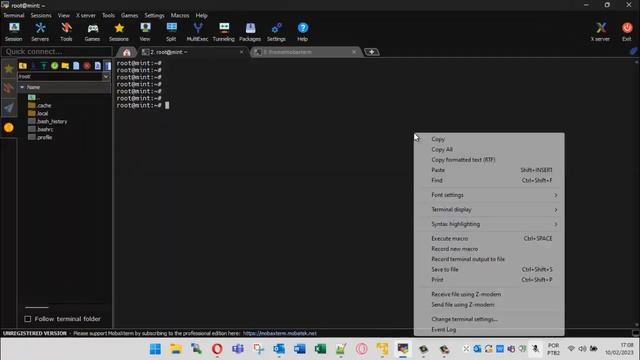Viewport: 640px width, 360px height.
Task: Open Excel from taskbar
Action: tap(320, 349)
